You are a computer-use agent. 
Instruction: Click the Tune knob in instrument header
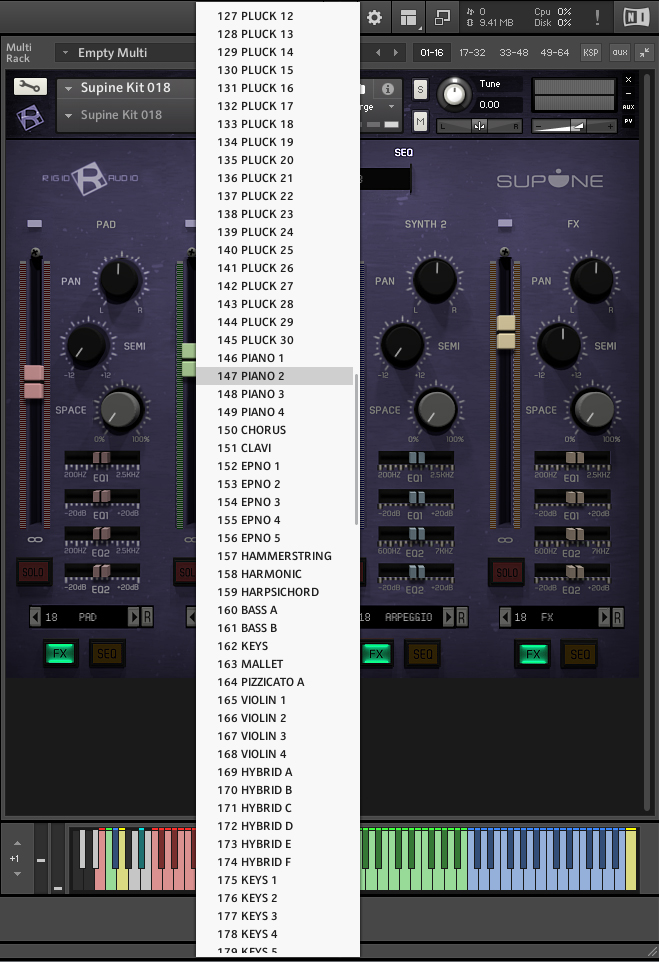coord(454,94)
